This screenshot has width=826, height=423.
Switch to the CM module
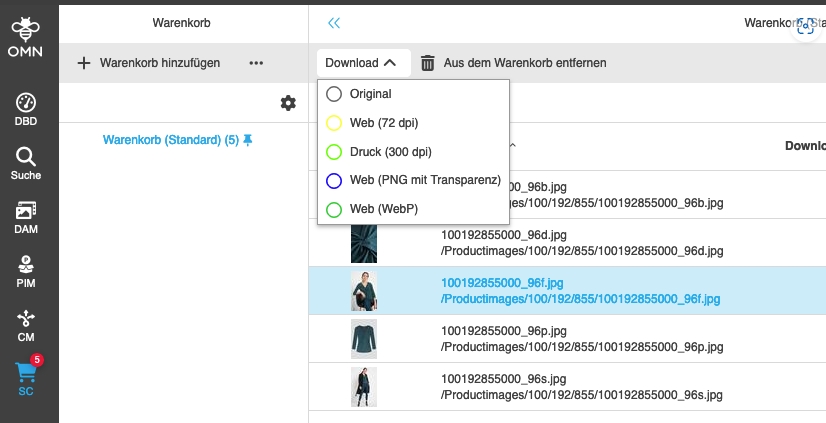pyautogui.click(x=27, y=326)
